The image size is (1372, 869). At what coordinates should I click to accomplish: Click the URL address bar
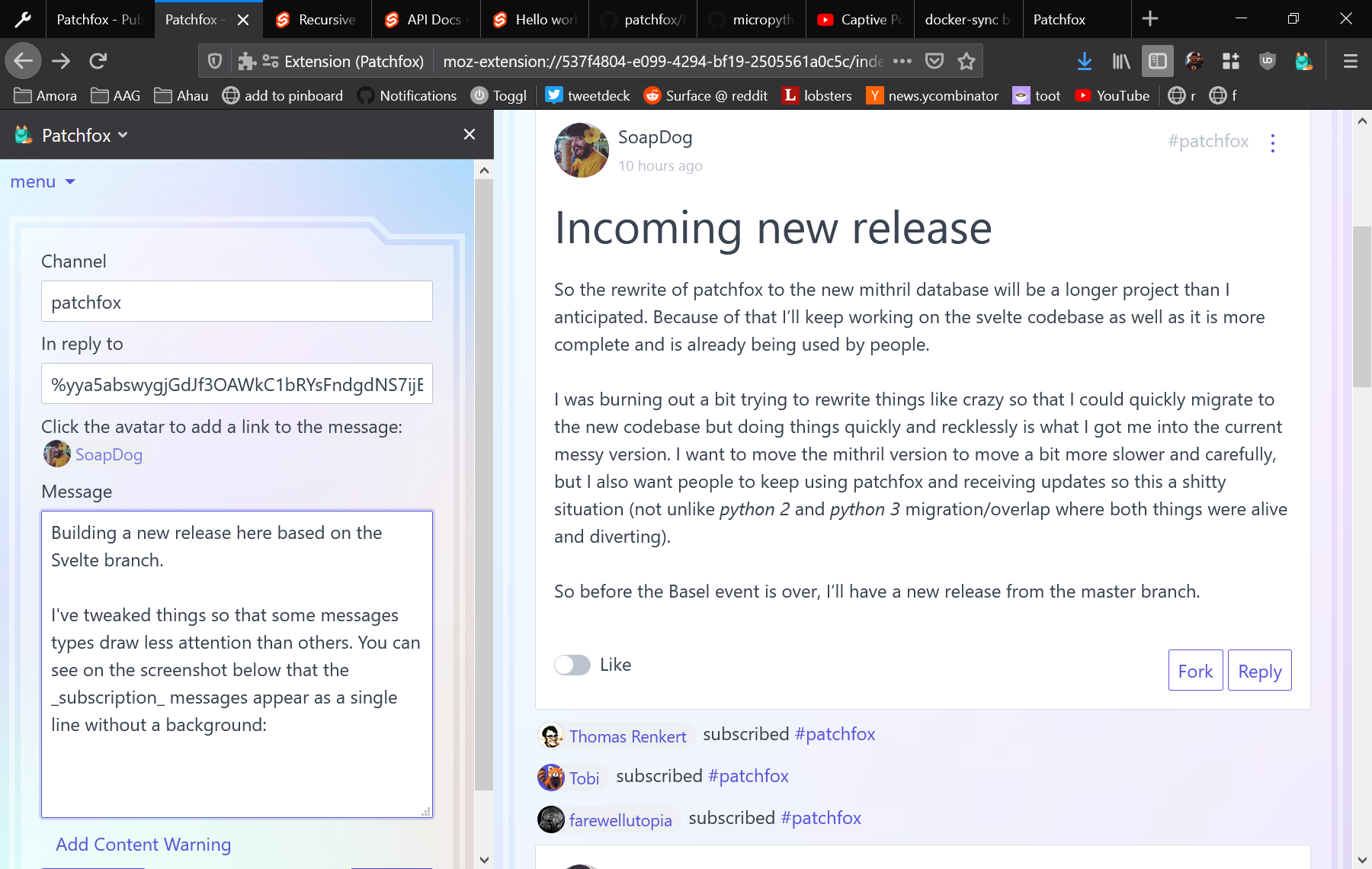(x=663, y=61)
